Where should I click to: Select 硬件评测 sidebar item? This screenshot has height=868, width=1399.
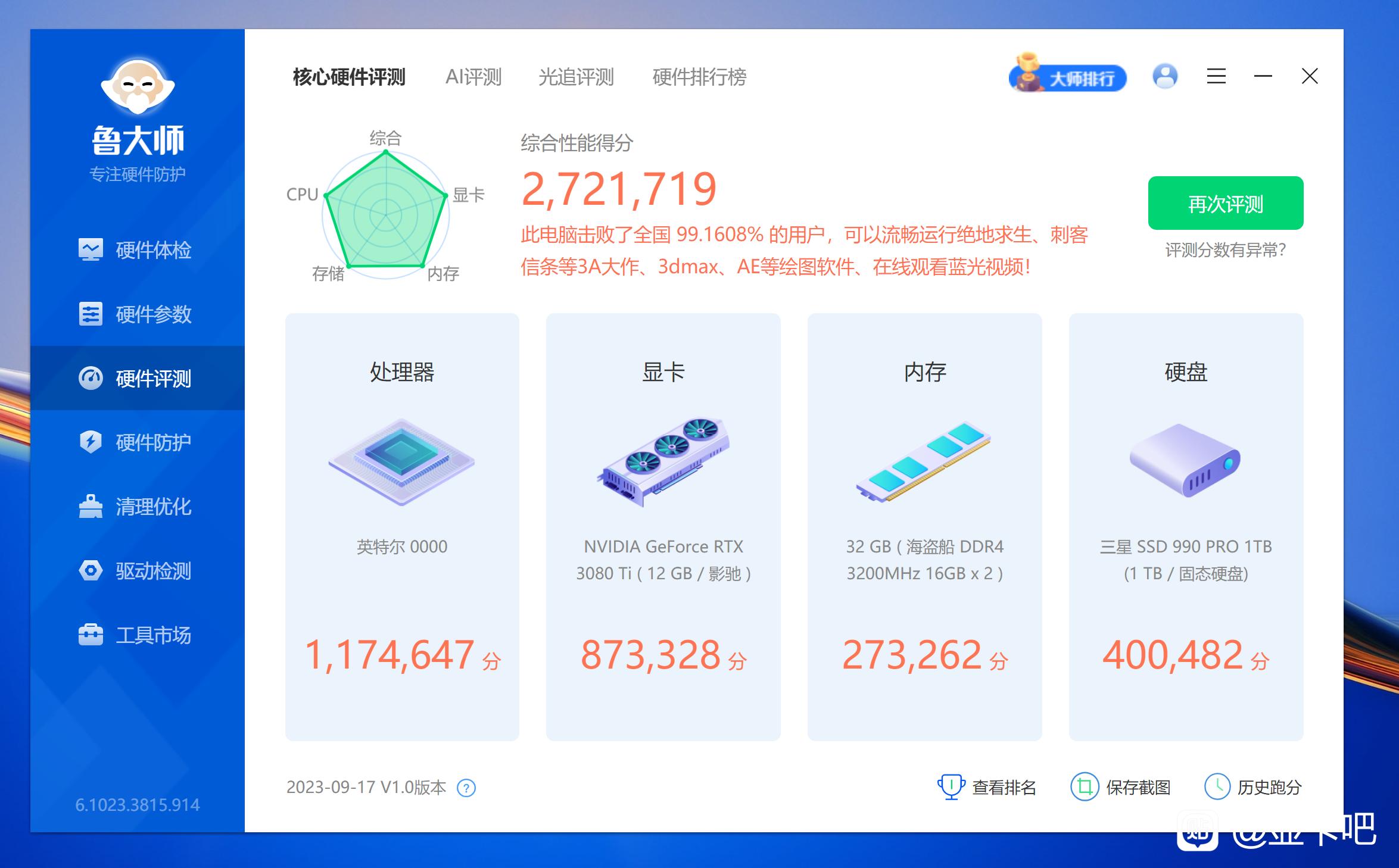click(137, 378)
